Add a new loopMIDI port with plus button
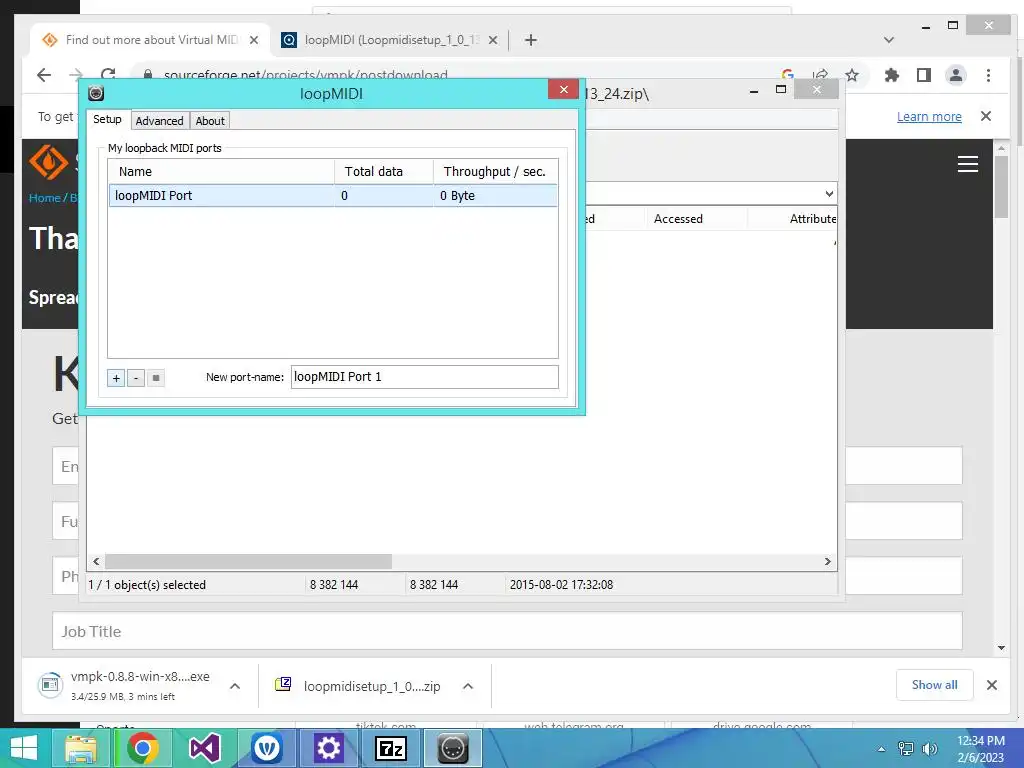 [116, 378]
